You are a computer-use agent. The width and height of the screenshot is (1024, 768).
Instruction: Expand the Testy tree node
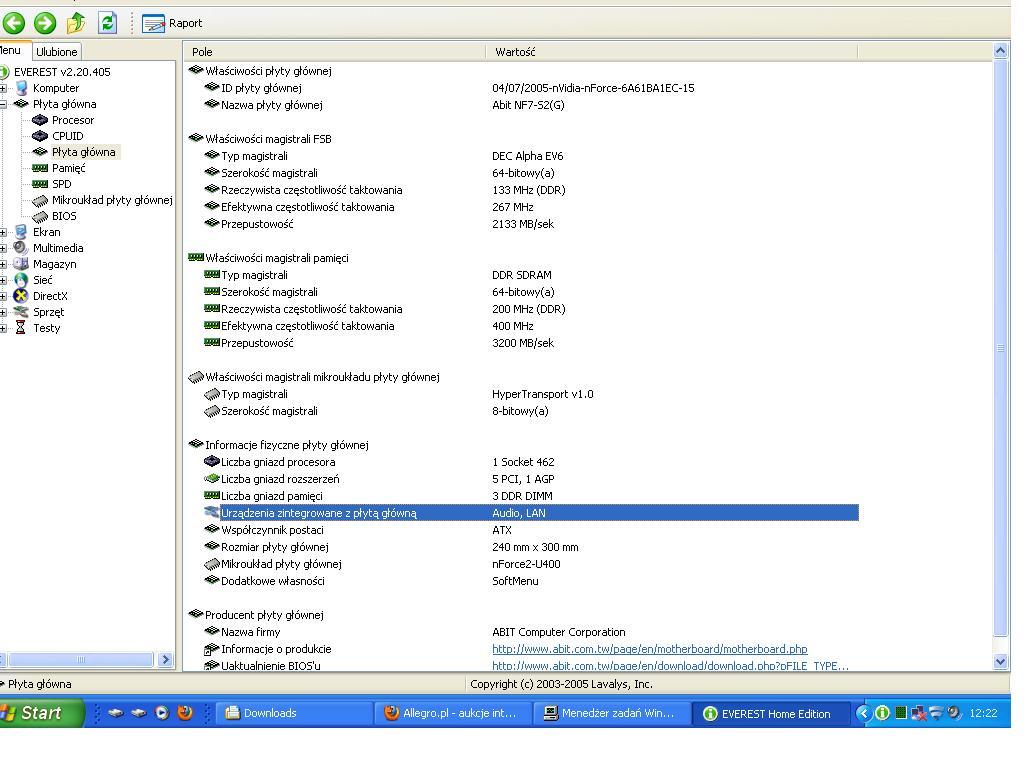pyautogui.click(x=3, y=328)
